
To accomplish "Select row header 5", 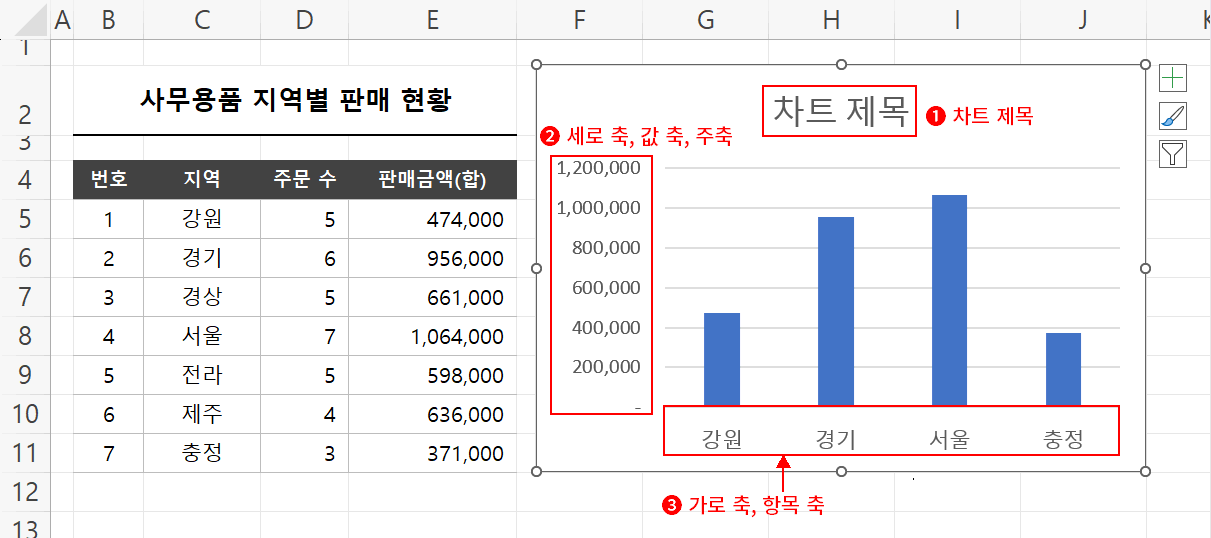I will (25, 219).
